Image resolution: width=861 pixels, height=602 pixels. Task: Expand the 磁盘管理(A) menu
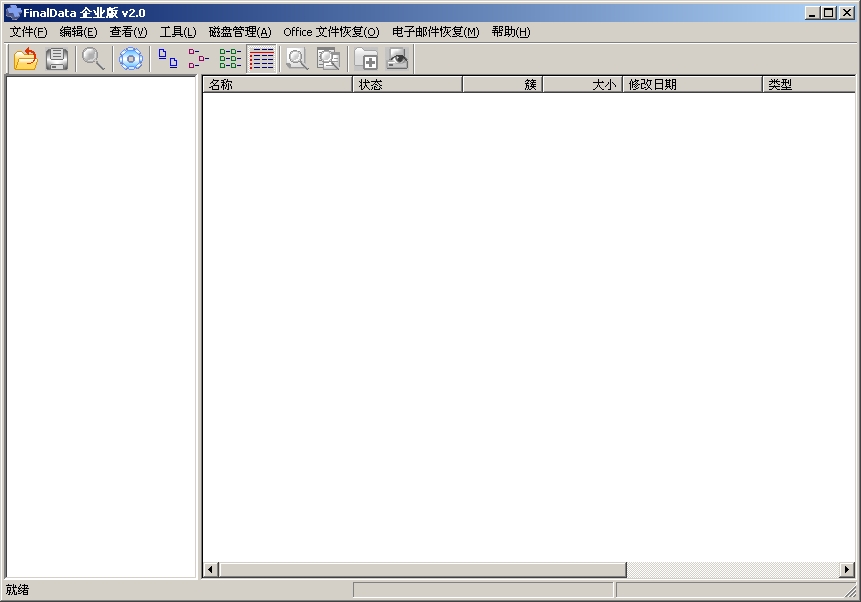240,32
